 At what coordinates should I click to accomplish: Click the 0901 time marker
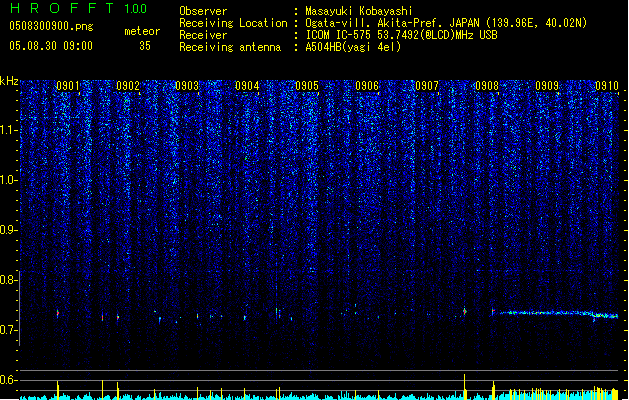point(67,86)
